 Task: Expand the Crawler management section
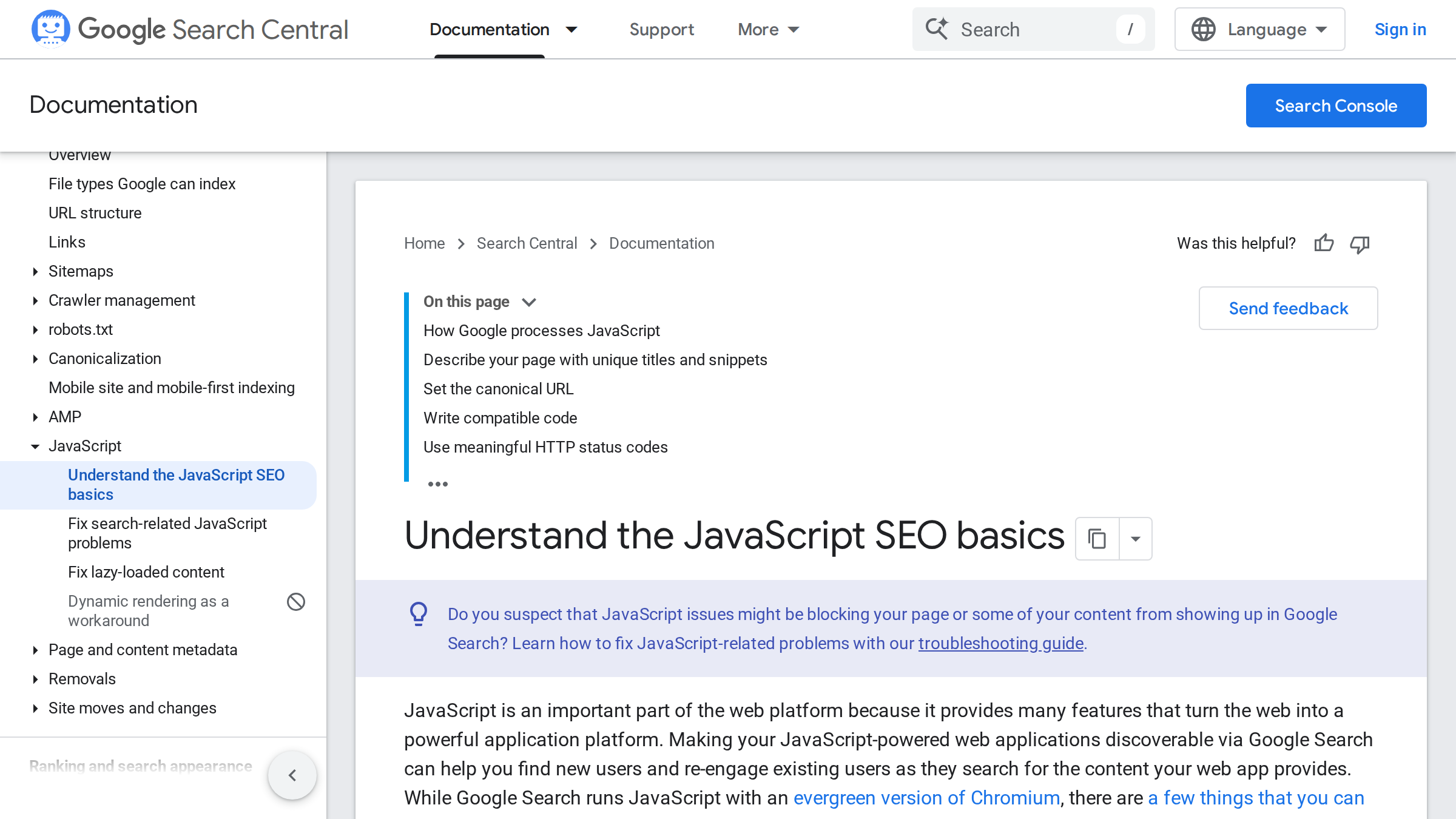35,301
